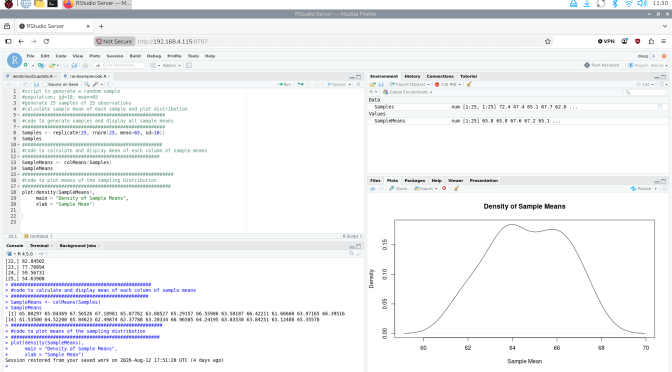Click the Save script disk icon in editor toolbar
This screenshot has width=672, height=372.
coord(36,84)
